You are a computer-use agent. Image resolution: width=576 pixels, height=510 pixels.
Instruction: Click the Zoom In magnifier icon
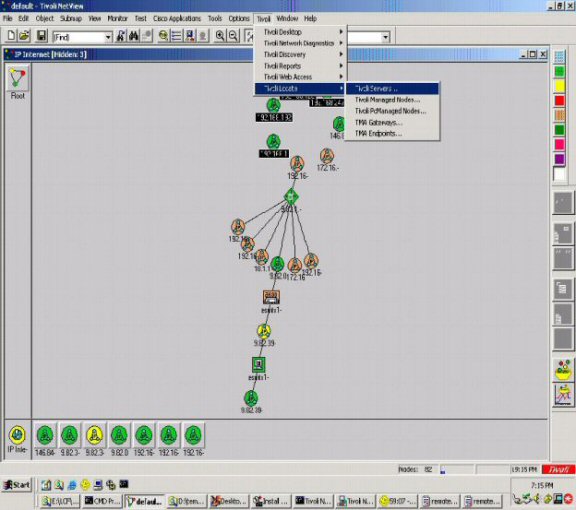pyautogui.click(x=220, y=36)
